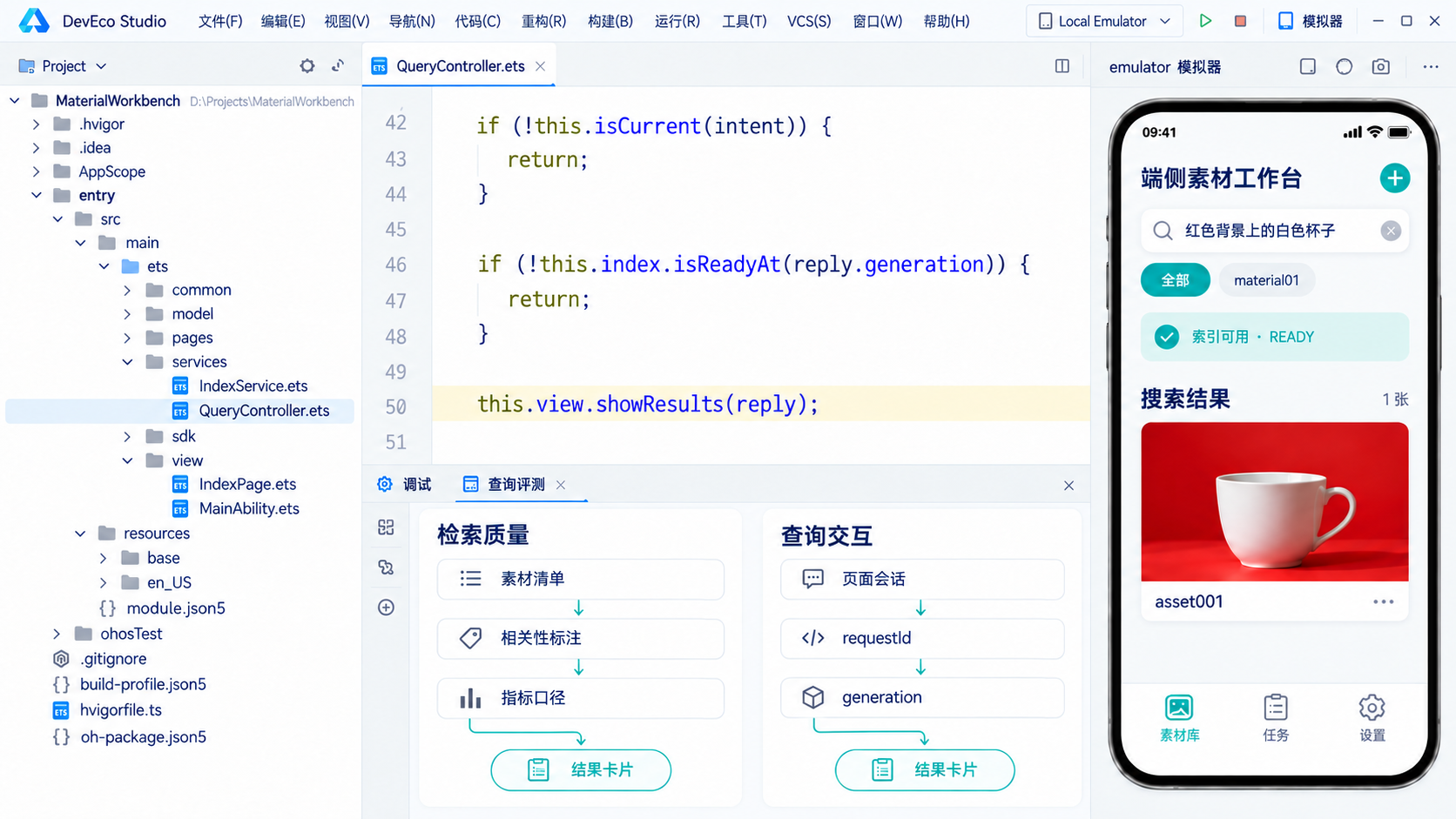
Task: Open the grid layout icon in query panel sidebar
Action: [x=387, y=527]
